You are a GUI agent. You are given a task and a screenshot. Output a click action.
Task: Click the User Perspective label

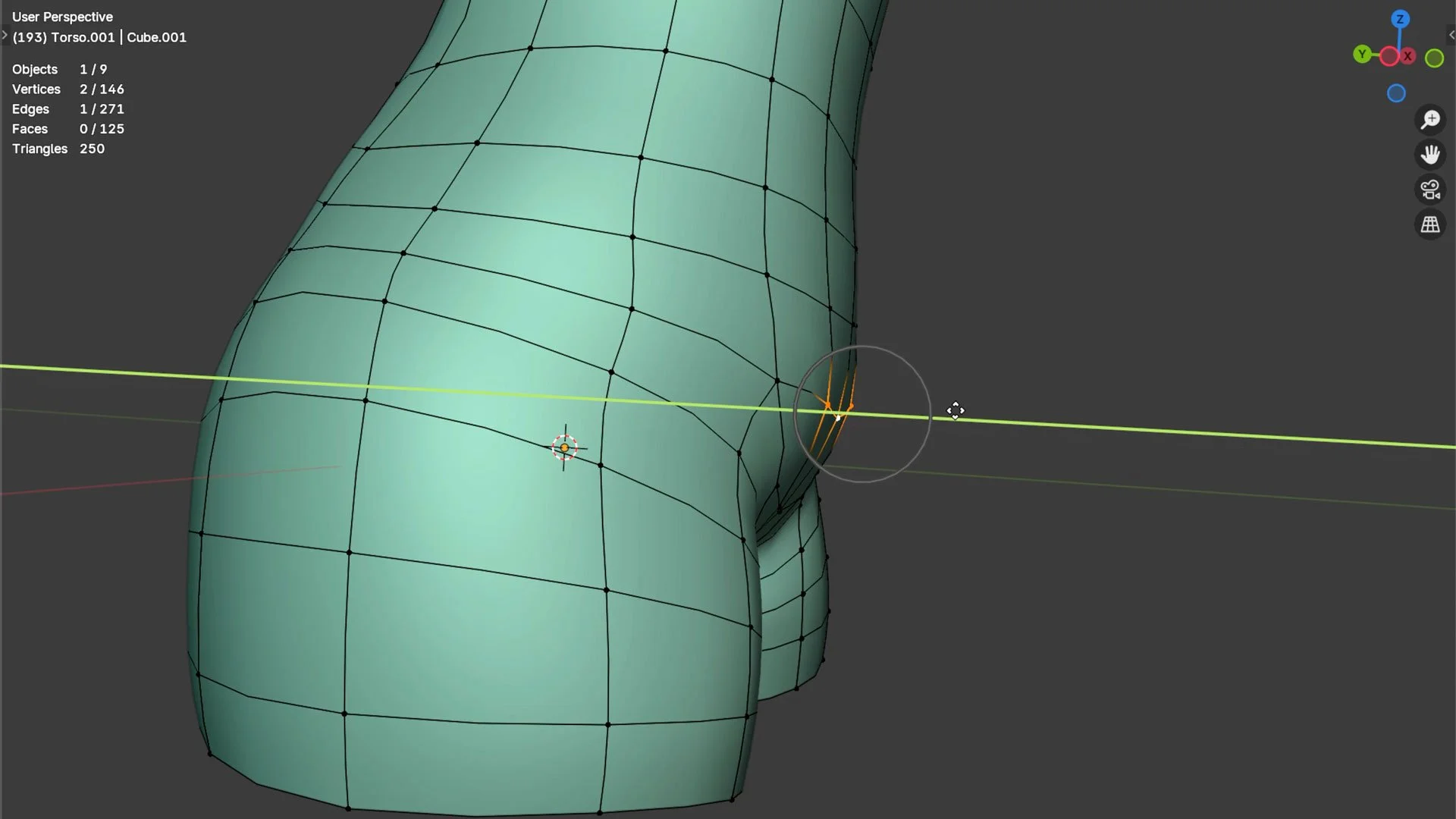(x=62, y=17)
